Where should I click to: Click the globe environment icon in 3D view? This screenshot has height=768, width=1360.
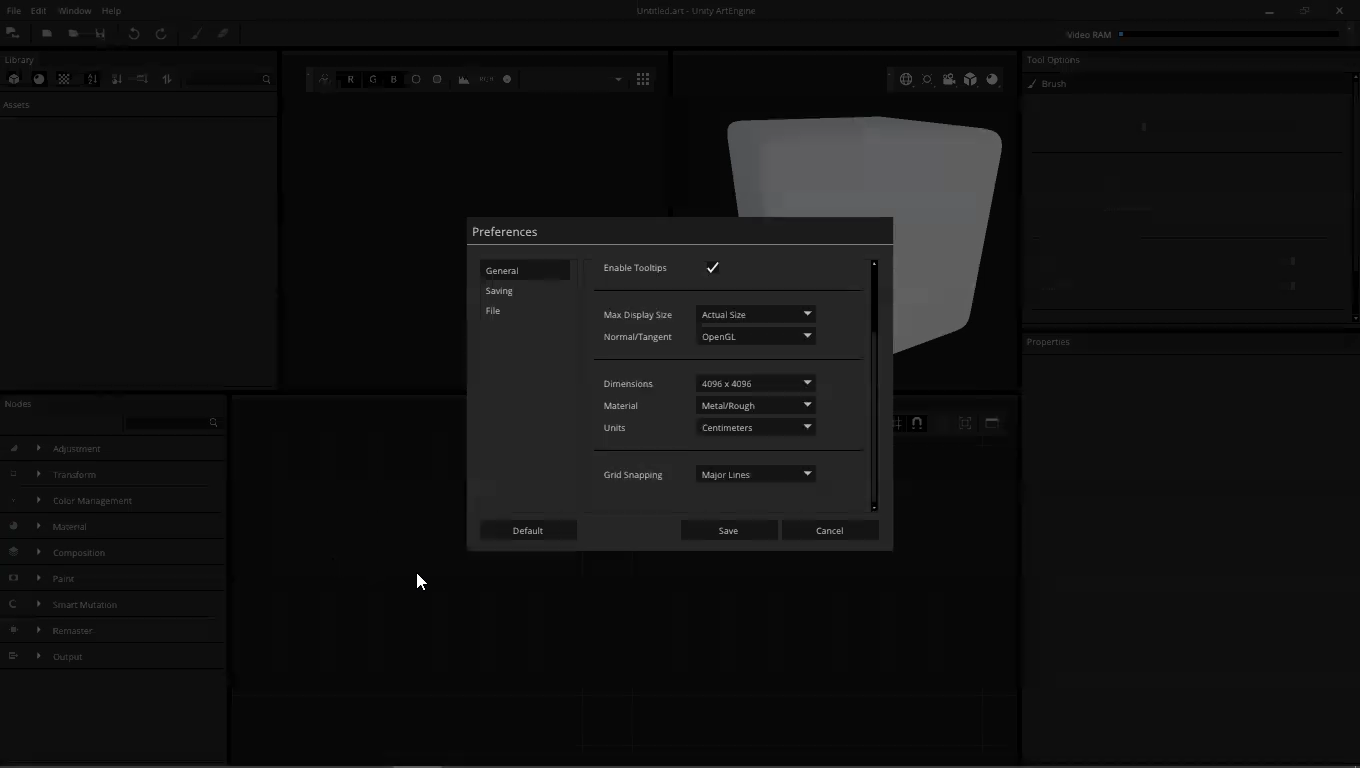click(906, 79)
